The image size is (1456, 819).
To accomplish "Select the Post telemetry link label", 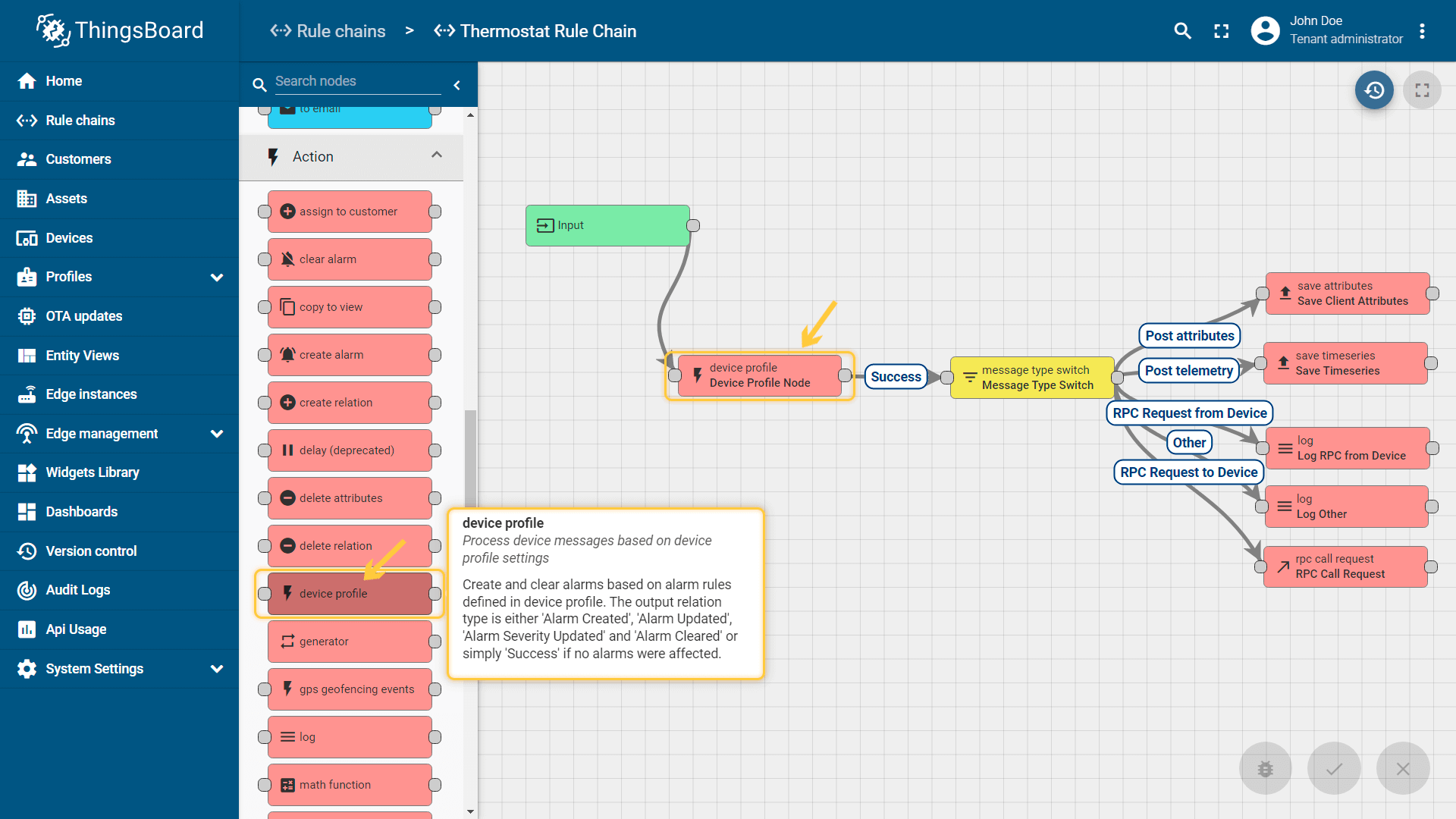I will (1188, 371).
